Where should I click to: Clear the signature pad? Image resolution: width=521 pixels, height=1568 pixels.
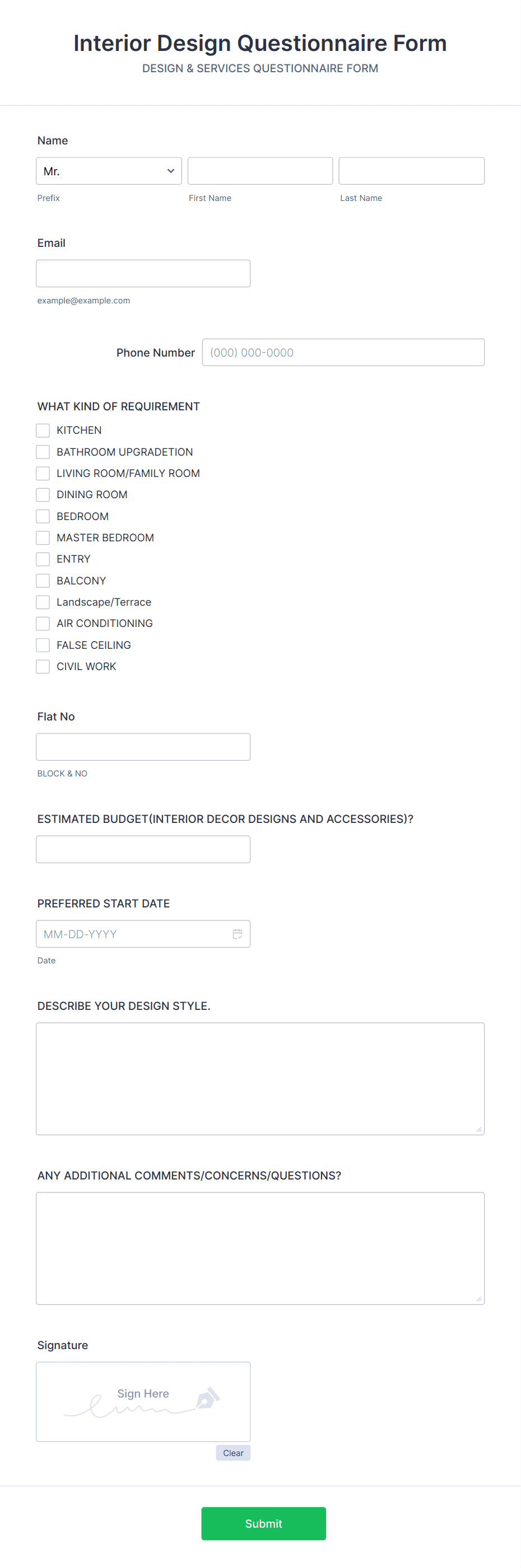(234, 1453)
